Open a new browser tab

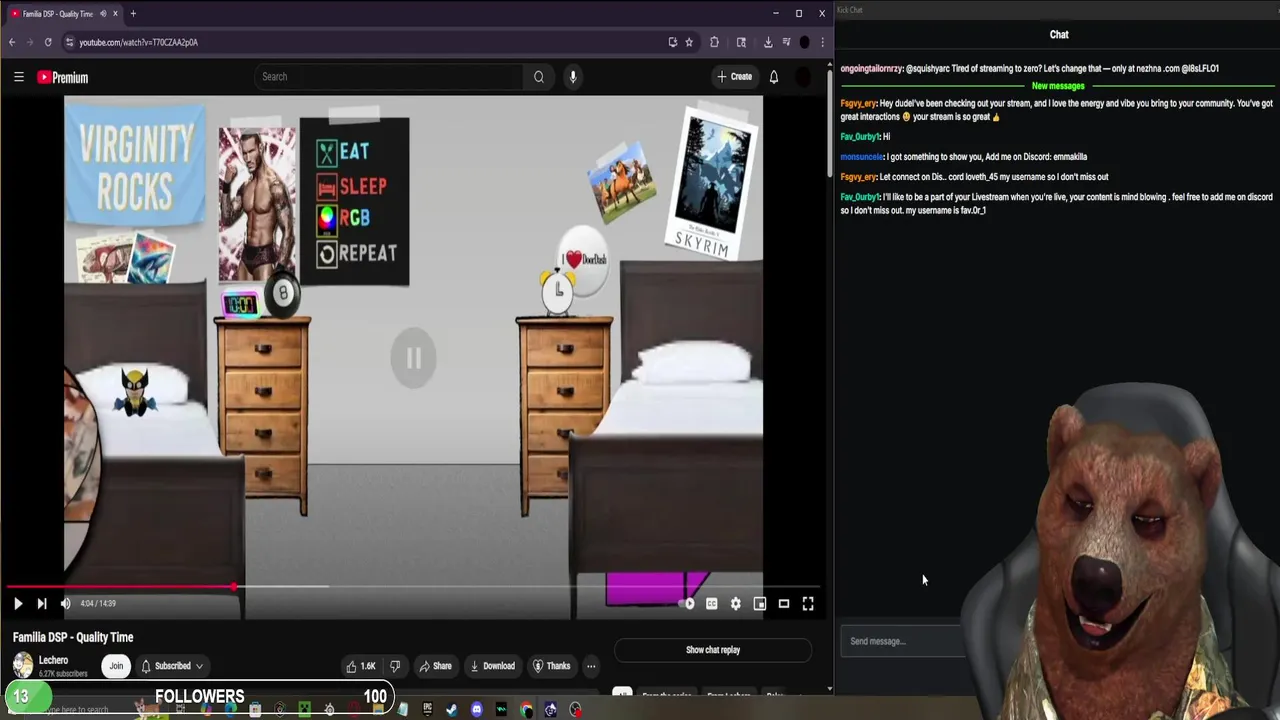[133, 14]
